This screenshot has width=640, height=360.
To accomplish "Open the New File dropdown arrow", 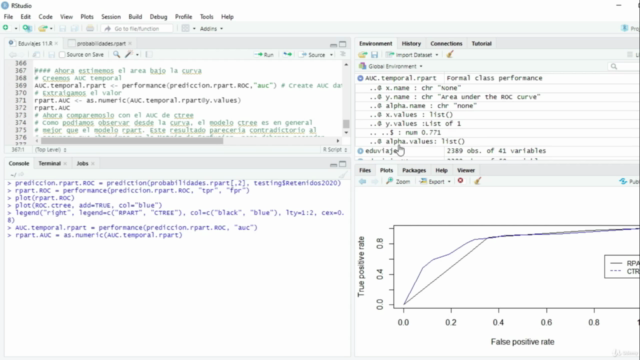I will [16, 29].
